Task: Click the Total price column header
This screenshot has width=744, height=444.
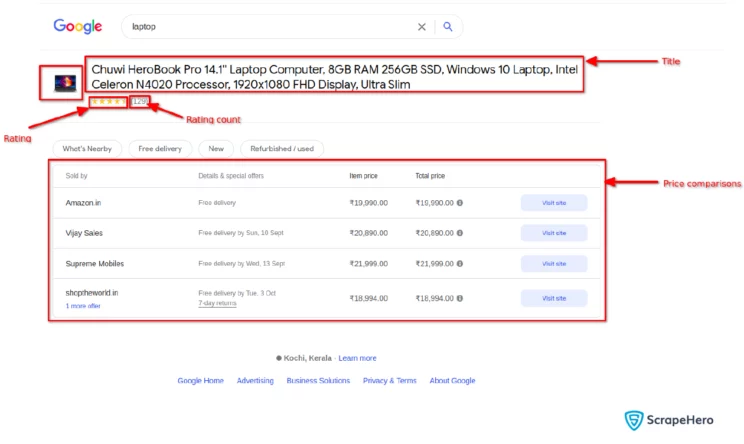Action: pyautogui.click(x=430, y=176)
